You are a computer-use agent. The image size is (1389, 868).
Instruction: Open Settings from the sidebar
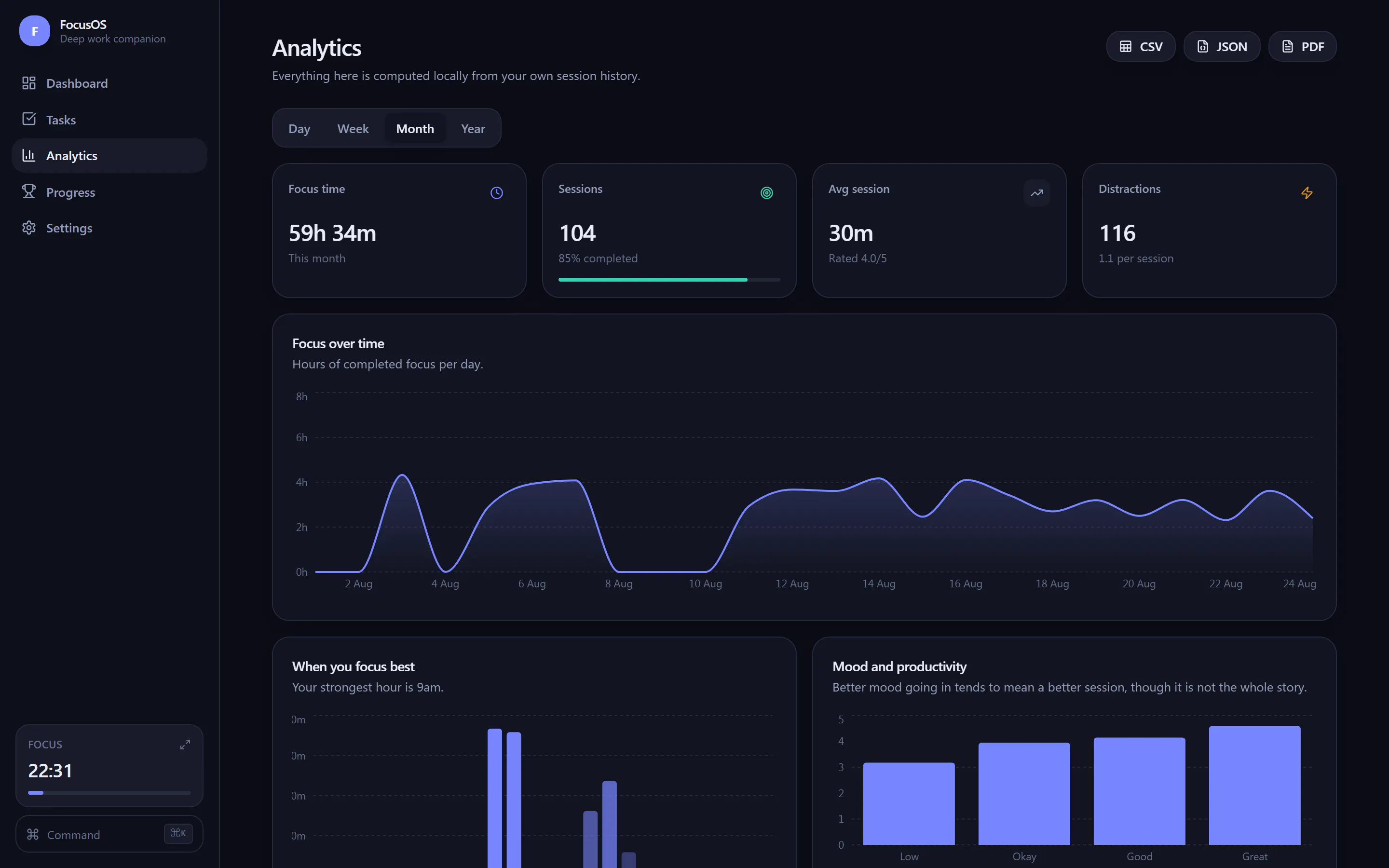tap(109, 228)
